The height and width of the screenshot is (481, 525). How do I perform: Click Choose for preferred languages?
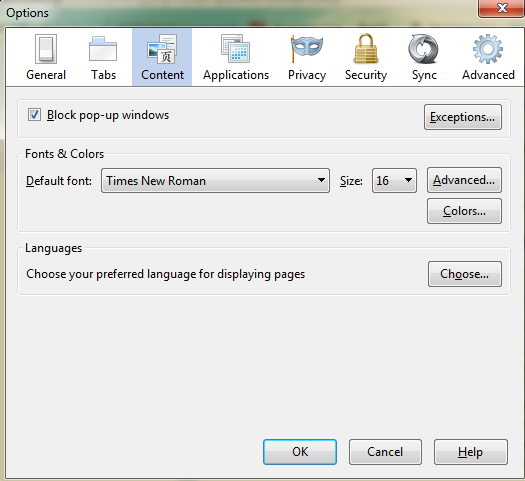click(x=465, y=274)
